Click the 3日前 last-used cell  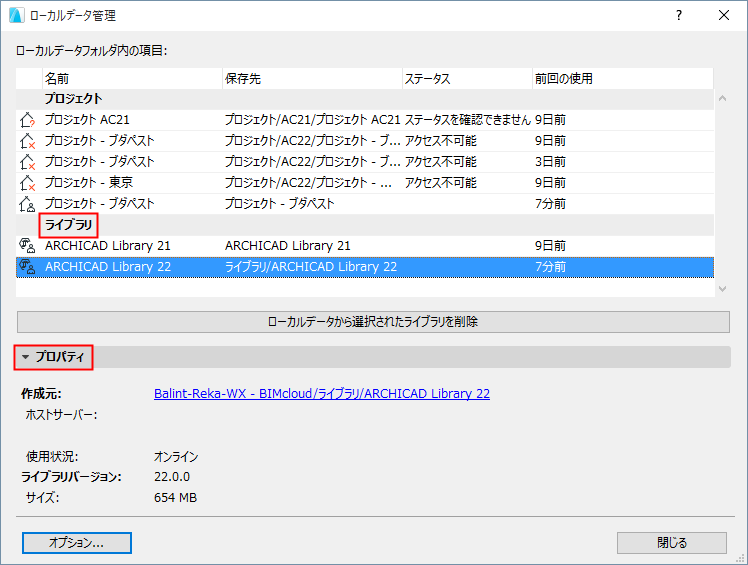coord(550,162)
